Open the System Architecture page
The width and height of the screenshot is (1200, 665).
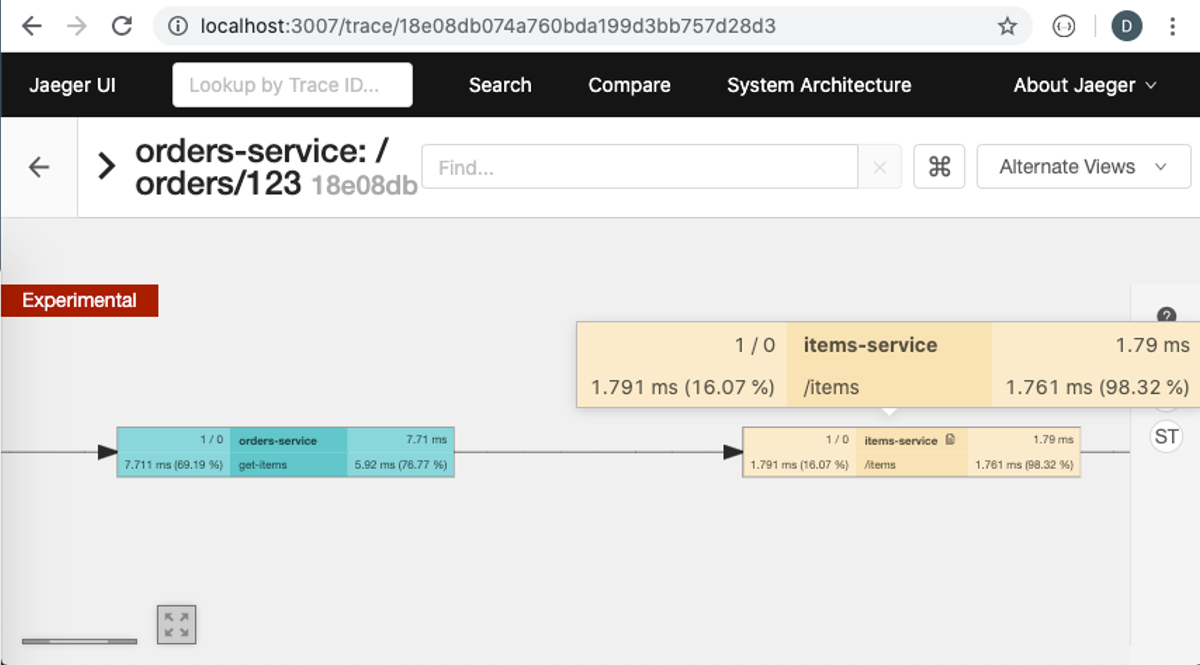tap(819, 85)
